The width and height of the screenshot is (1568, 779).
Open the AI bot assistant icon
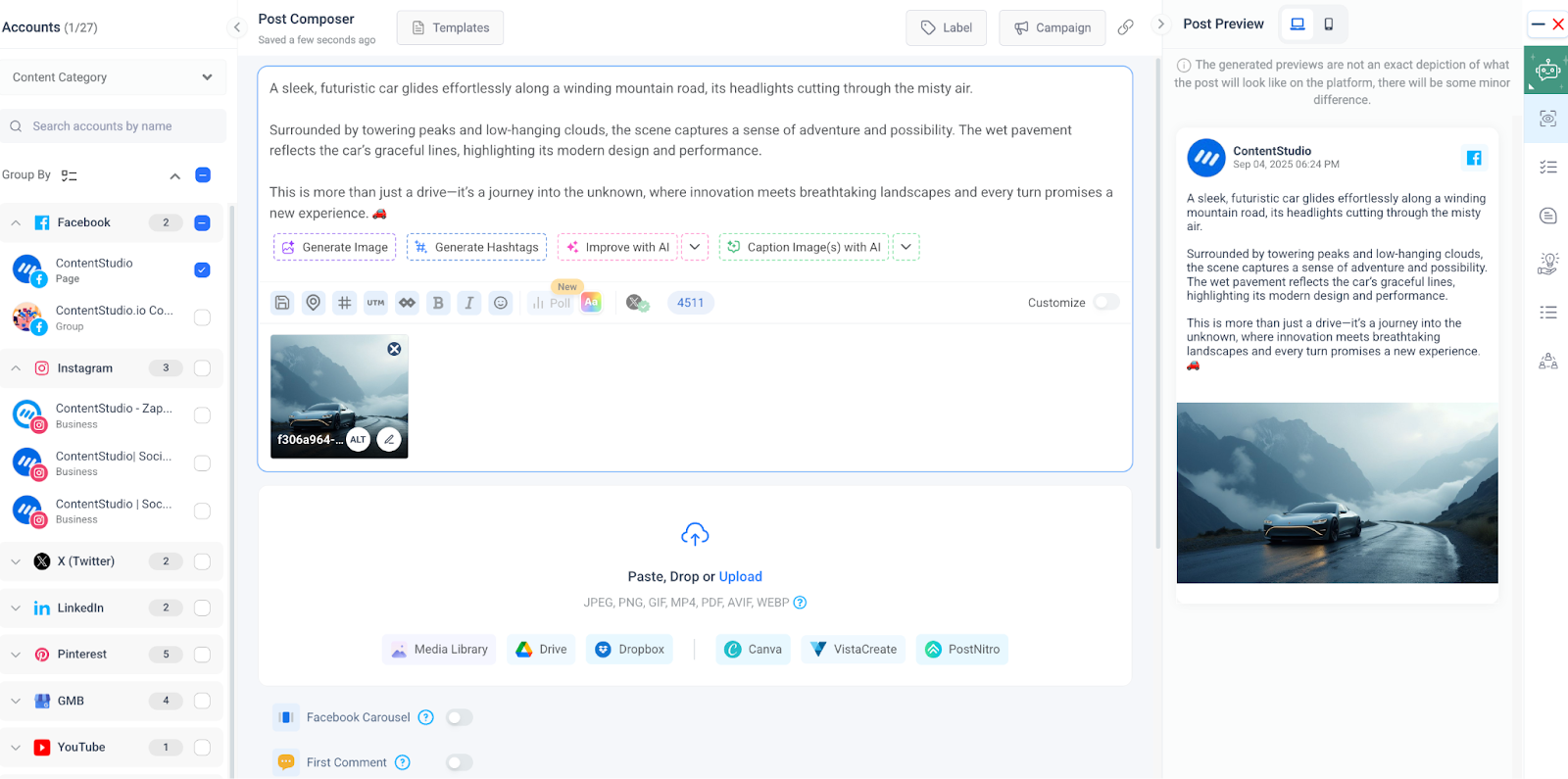point(1547,70)
